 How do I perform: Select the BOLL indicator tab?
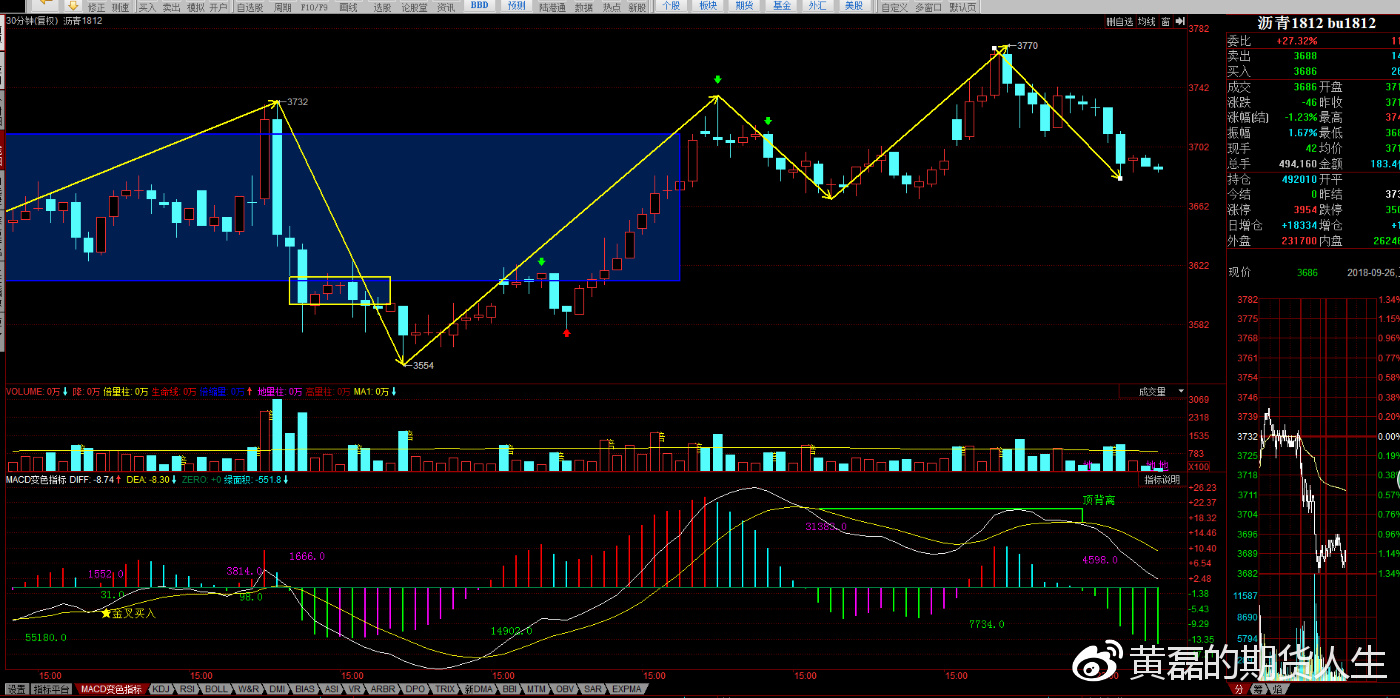217,689
